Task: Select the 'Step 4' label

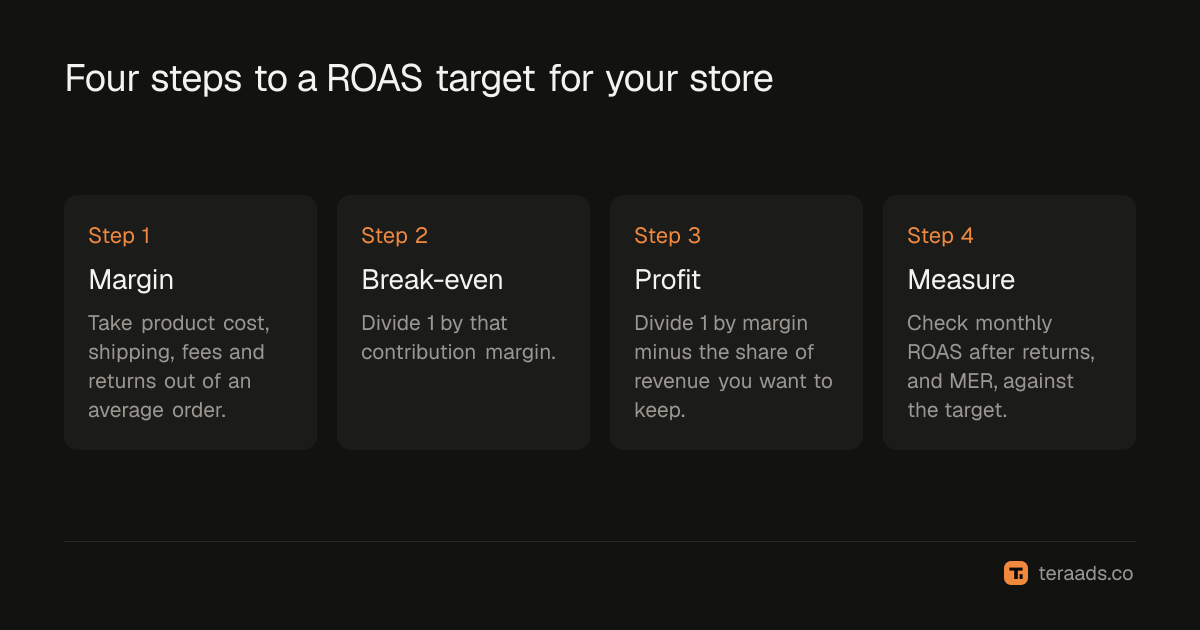Action: (x=940, y=236)
